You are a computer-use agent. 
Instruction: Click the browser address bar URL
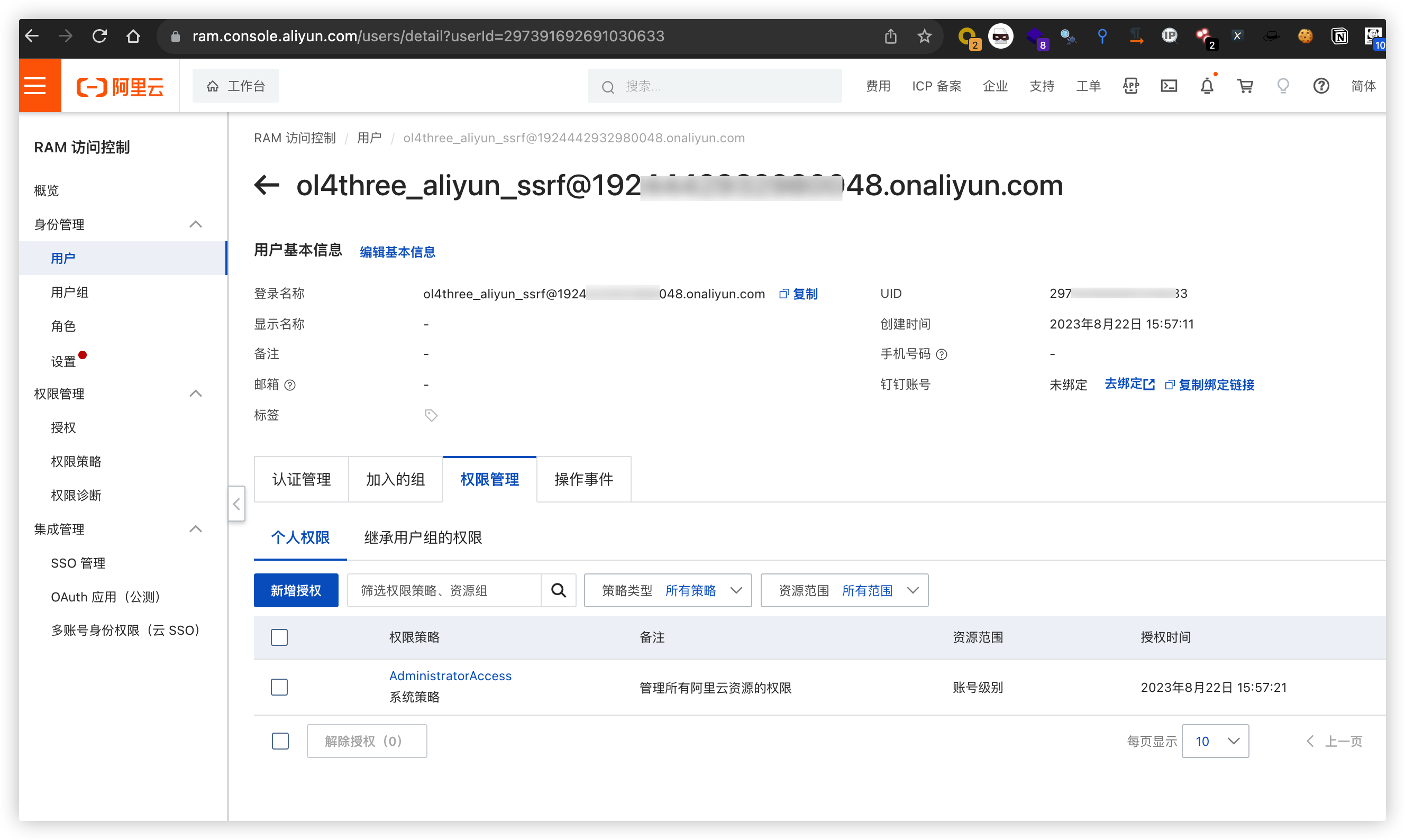click(x=428, y=36)
